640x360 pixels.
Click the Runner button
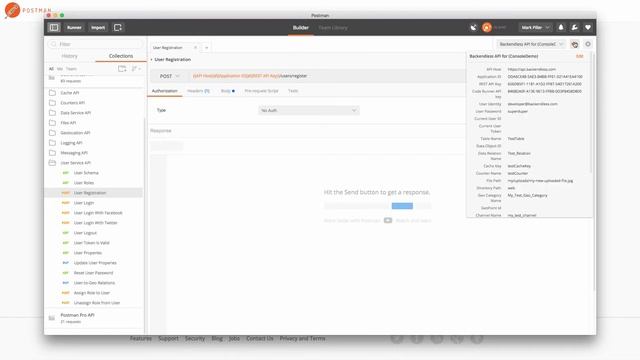[x=74, y=27]
